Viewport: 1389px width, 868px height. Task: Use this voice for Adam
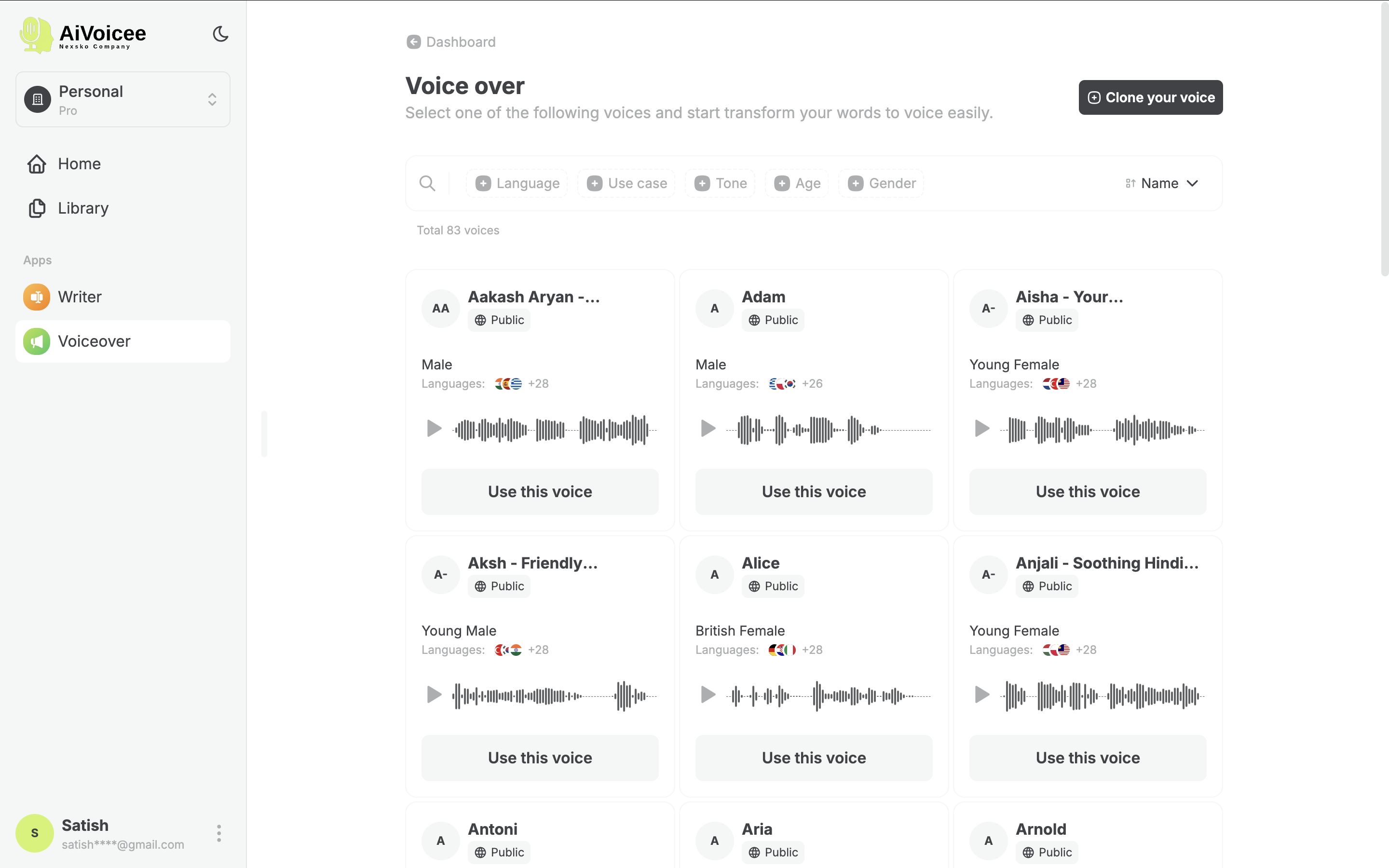[813, 491]
